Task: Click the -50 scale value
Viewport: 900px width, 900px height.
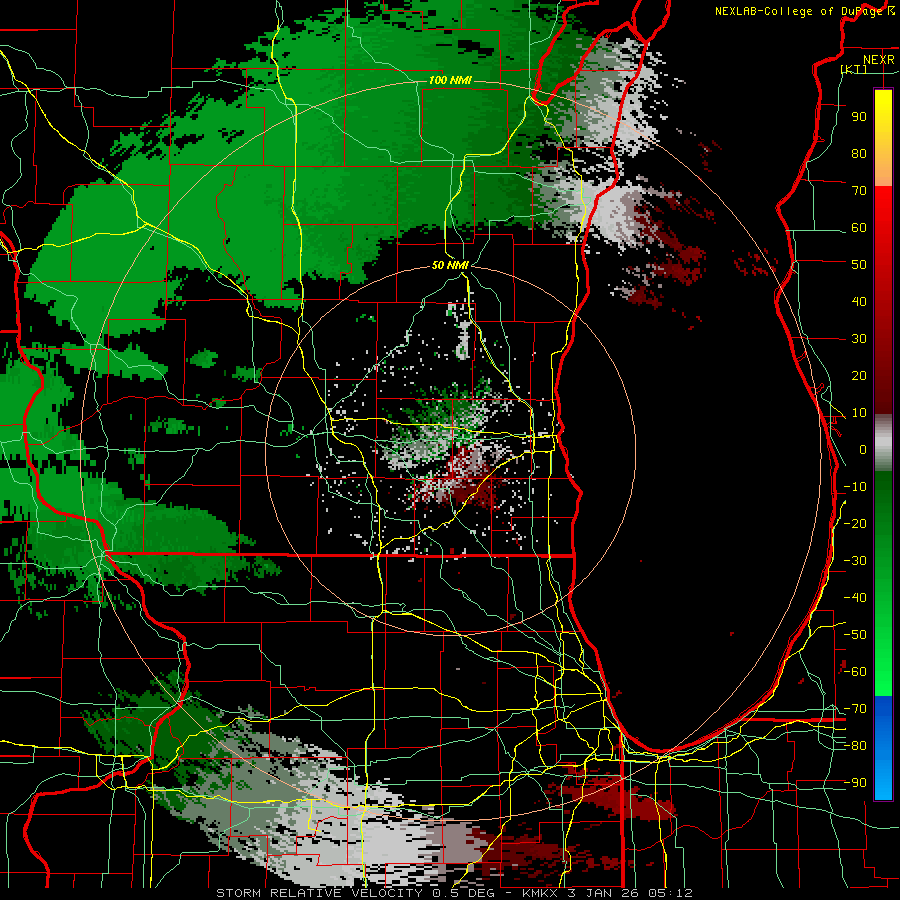Action: [855, 635]
